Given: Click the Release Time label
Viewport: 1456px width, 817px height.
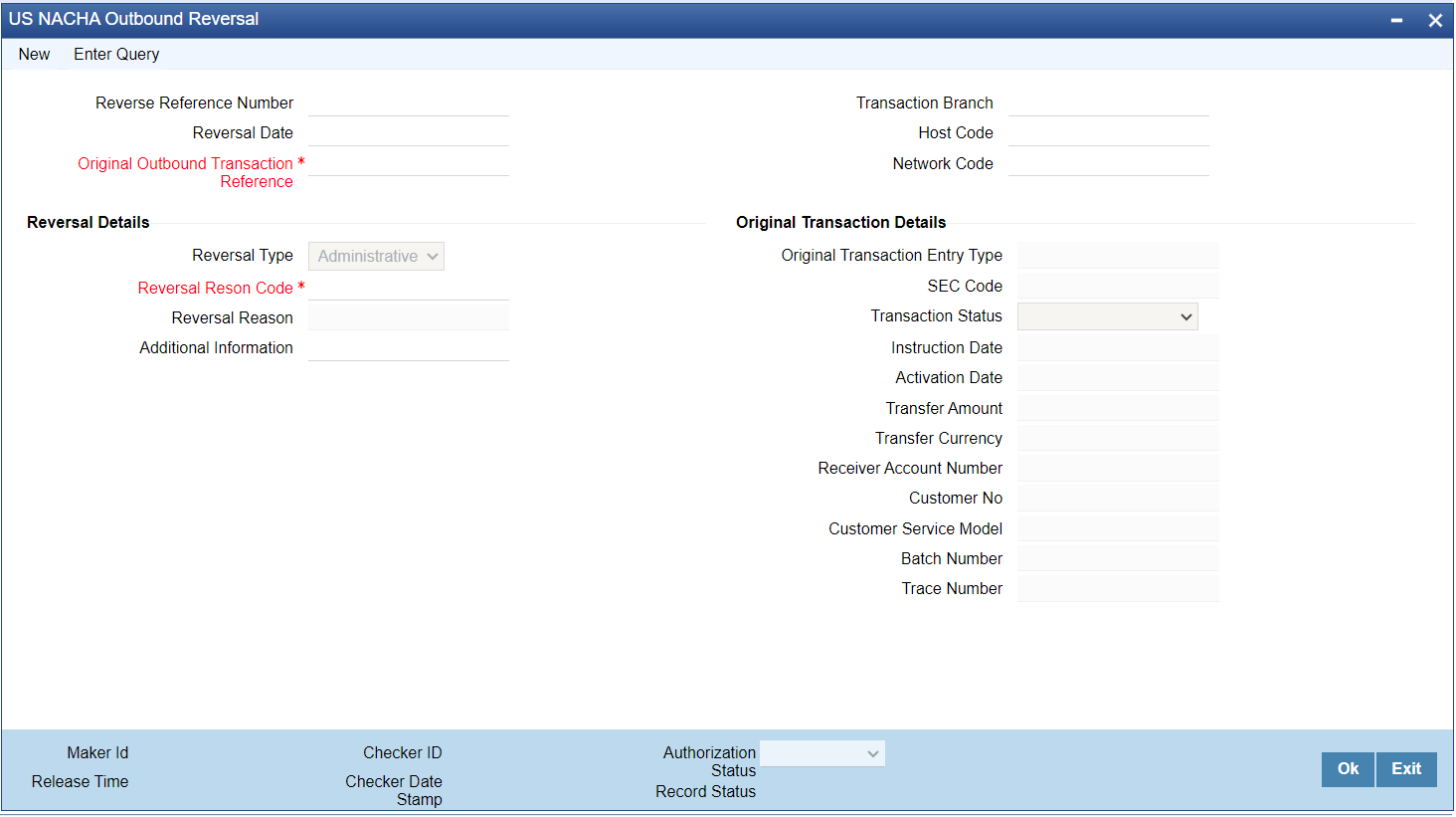Looking at the screenshot, I should [80, 782].
